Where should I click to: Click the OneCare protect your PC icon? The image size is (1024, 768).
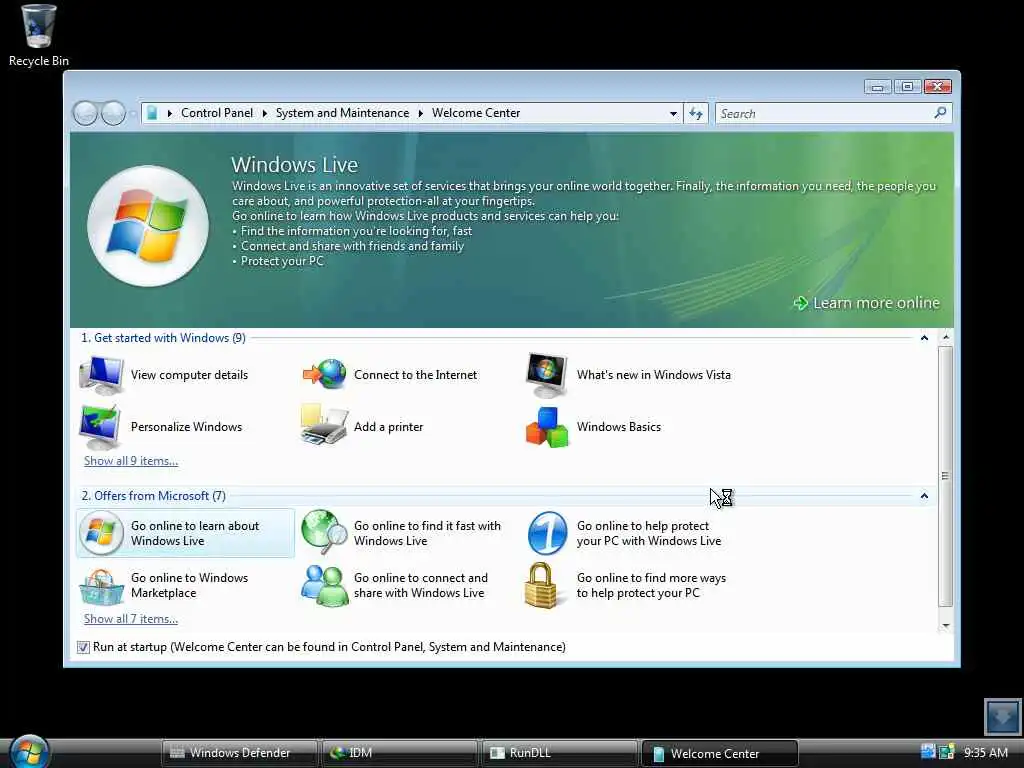(x=547, y=533)
